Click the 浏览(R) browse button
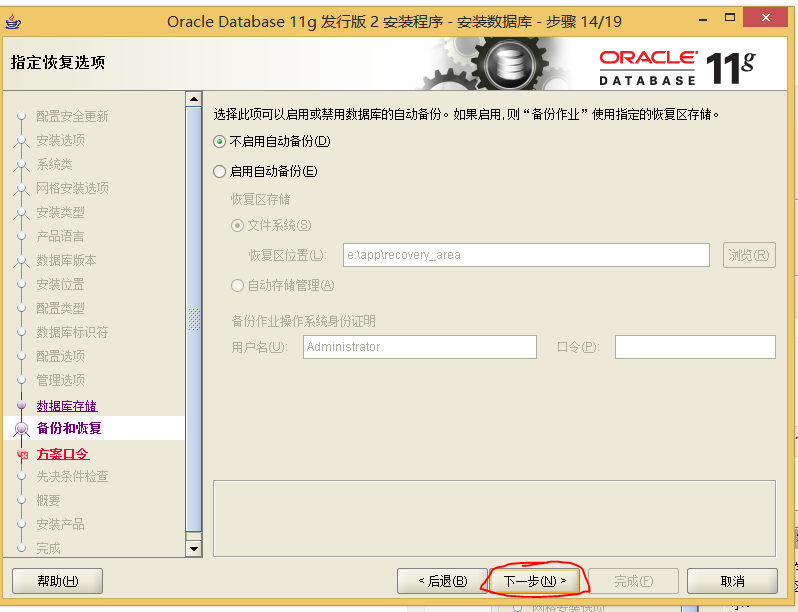 point(749,255)
